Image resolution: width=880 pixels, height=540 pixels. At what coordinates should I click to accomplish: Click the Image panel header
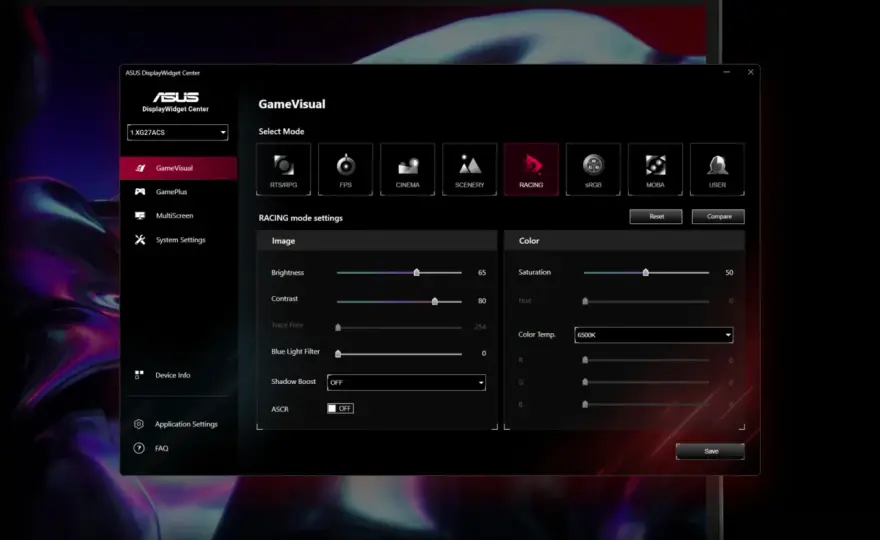tap(377, 240)
